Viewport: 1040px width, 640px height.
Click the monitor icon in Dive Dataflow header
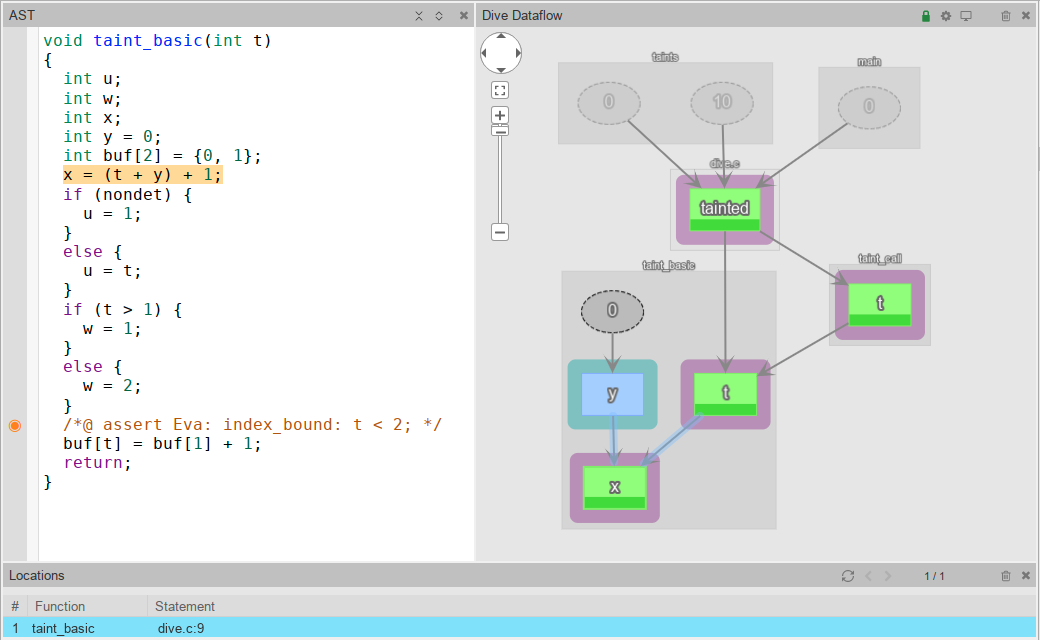tap(966, 16)
